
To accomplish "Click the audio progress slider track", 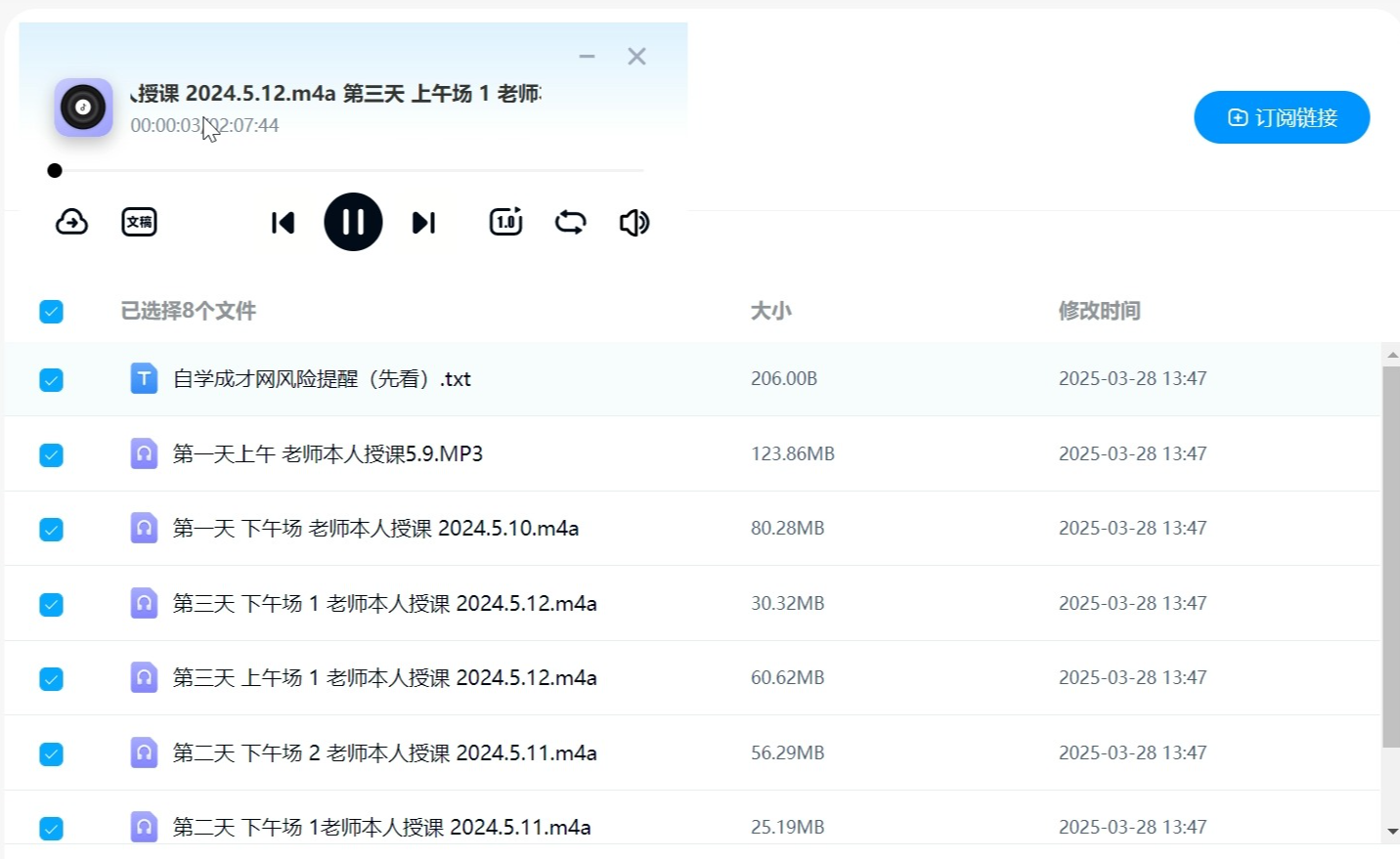I will (352, 170).
